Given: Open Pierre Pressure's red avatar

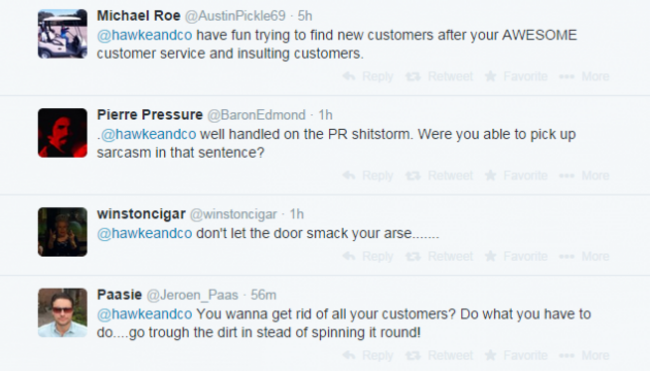Looking at the screenshot, I should 63,133.
